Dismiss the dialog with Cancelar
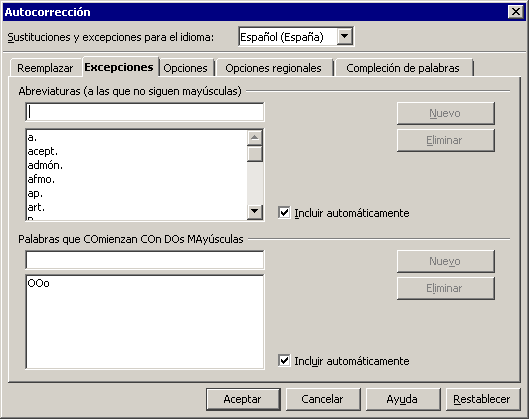 323,399
